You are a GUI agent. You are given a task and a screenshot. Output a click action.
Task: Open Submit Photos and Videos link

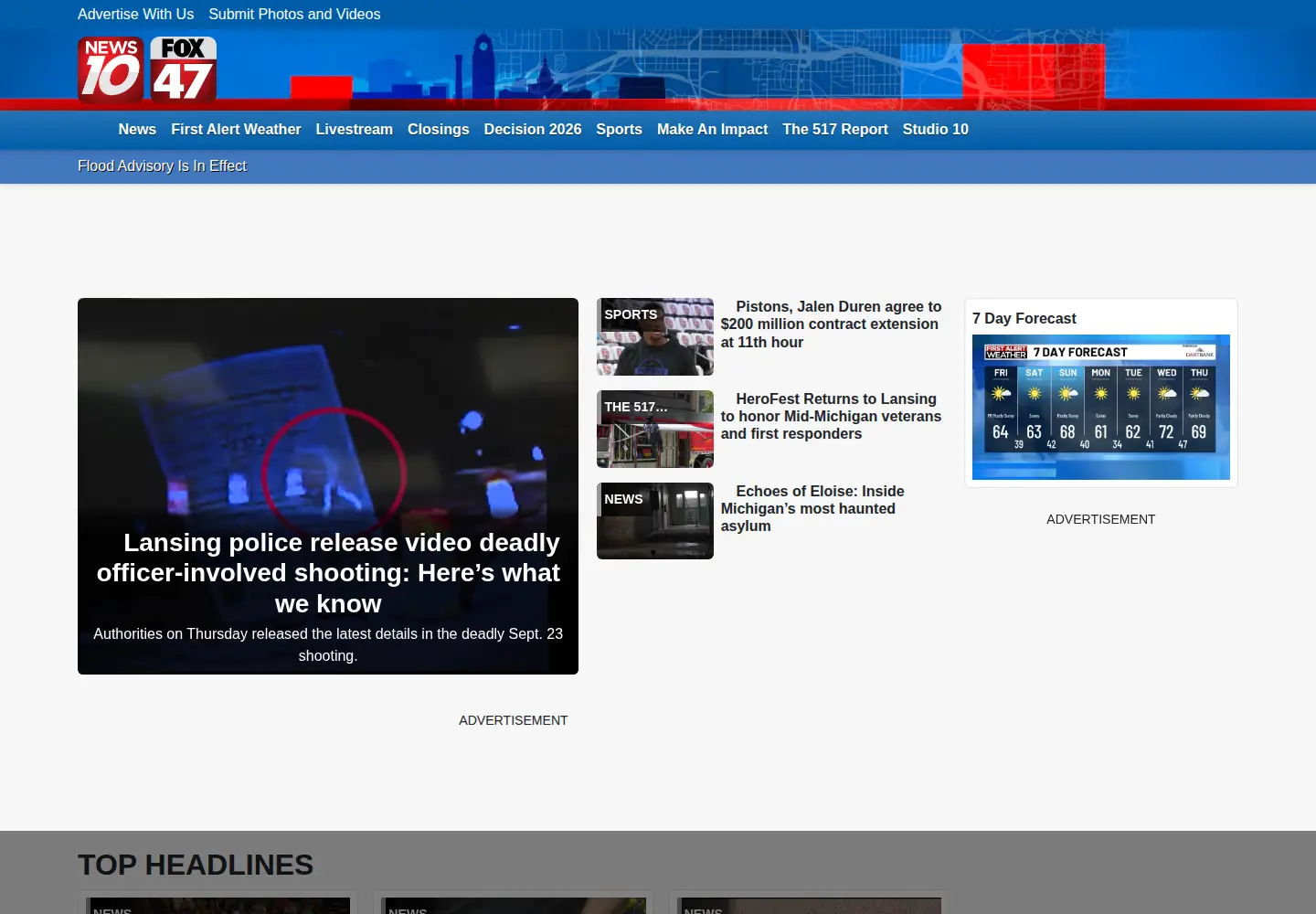pyautogui.click(x=294, y=14)
